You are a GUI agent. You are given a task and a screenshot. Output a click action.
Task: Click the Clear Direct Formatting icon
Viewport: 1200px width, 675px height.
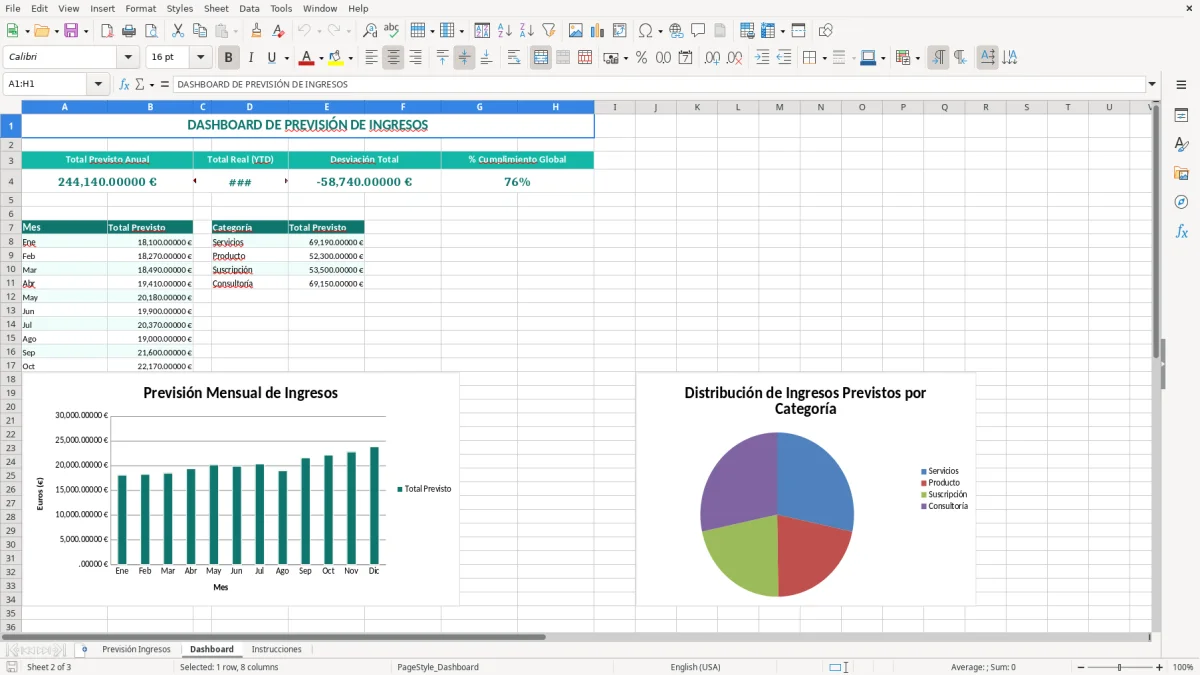coord(278,31)
